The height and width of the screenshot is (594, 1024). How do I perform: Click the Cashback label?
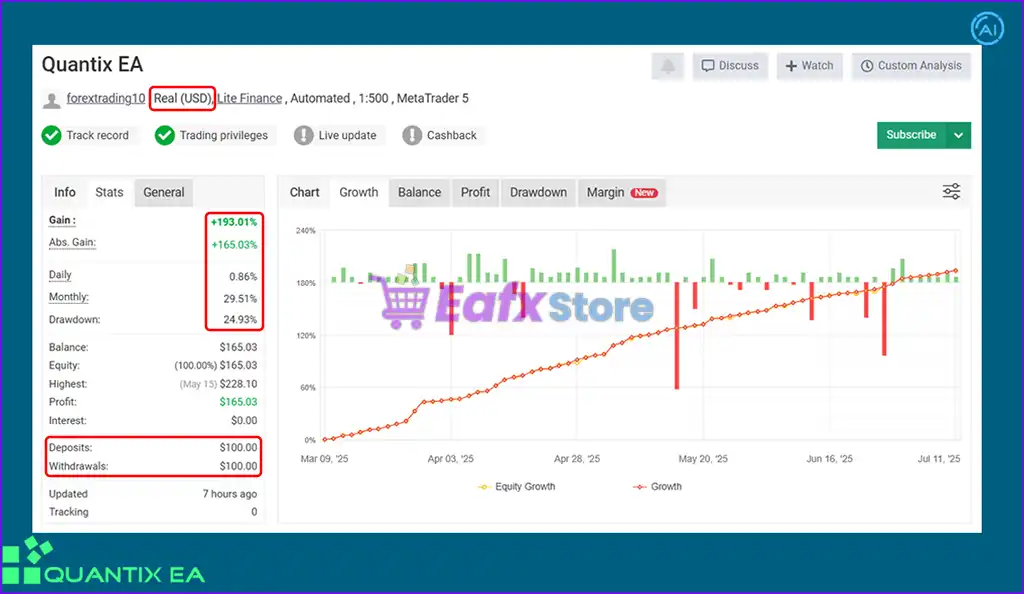click(x=452, y=135)
